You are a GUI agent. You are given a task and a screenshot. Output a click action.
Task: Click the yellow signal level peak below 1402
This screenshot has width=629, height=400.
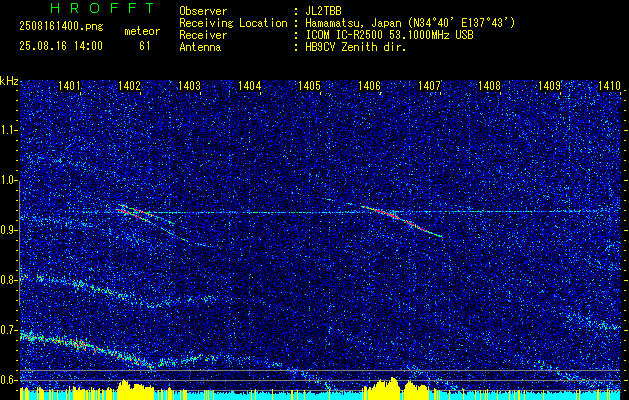[136, 389]
